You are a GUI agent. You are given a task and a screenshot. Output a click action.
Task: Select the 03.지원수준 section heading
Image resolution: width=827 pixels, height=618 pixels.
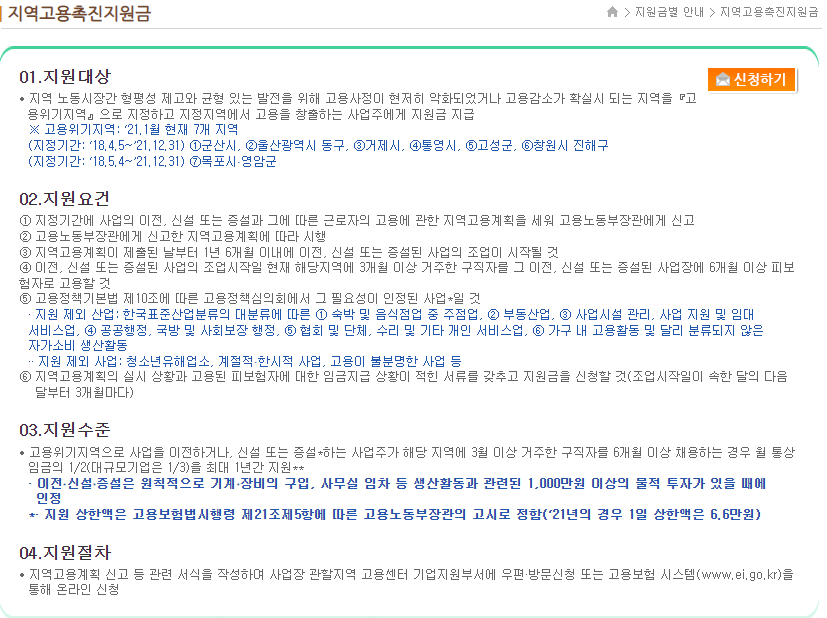coord(64,430)
